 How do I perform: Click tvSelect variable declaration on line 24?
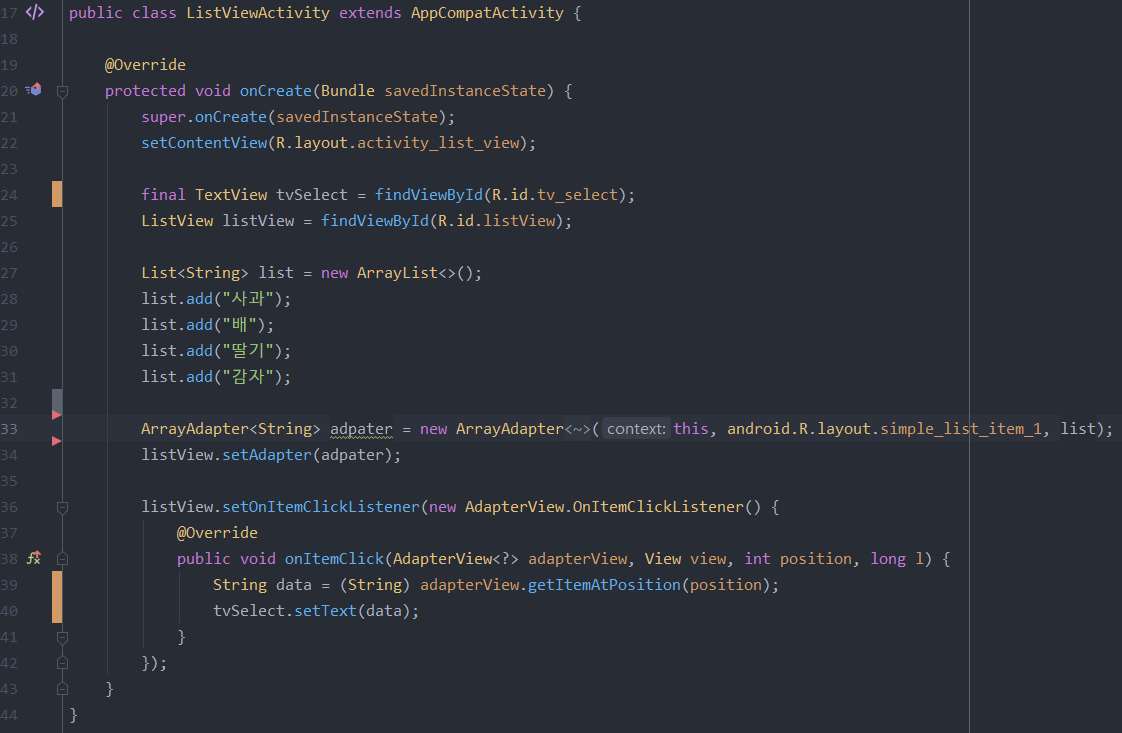point(312,195)
